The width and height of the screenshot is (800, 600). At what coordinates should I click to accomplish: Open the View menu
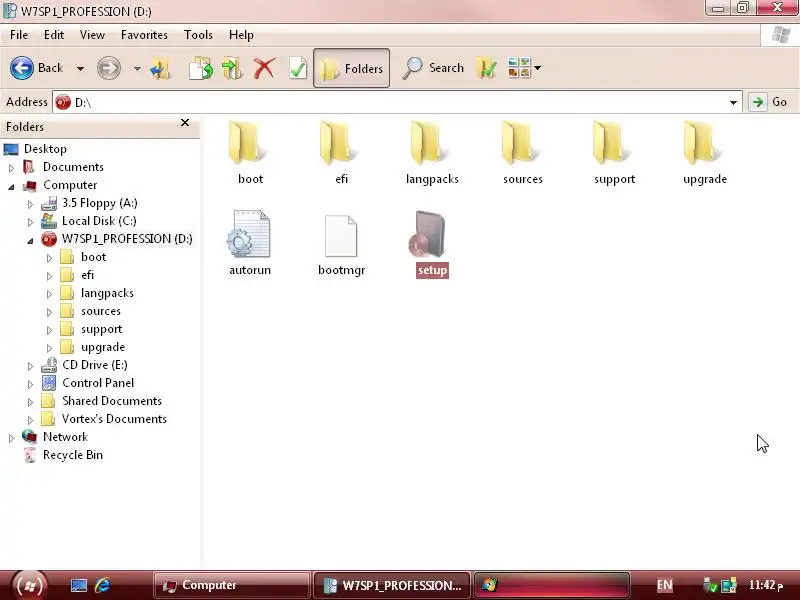click(92, 35)
